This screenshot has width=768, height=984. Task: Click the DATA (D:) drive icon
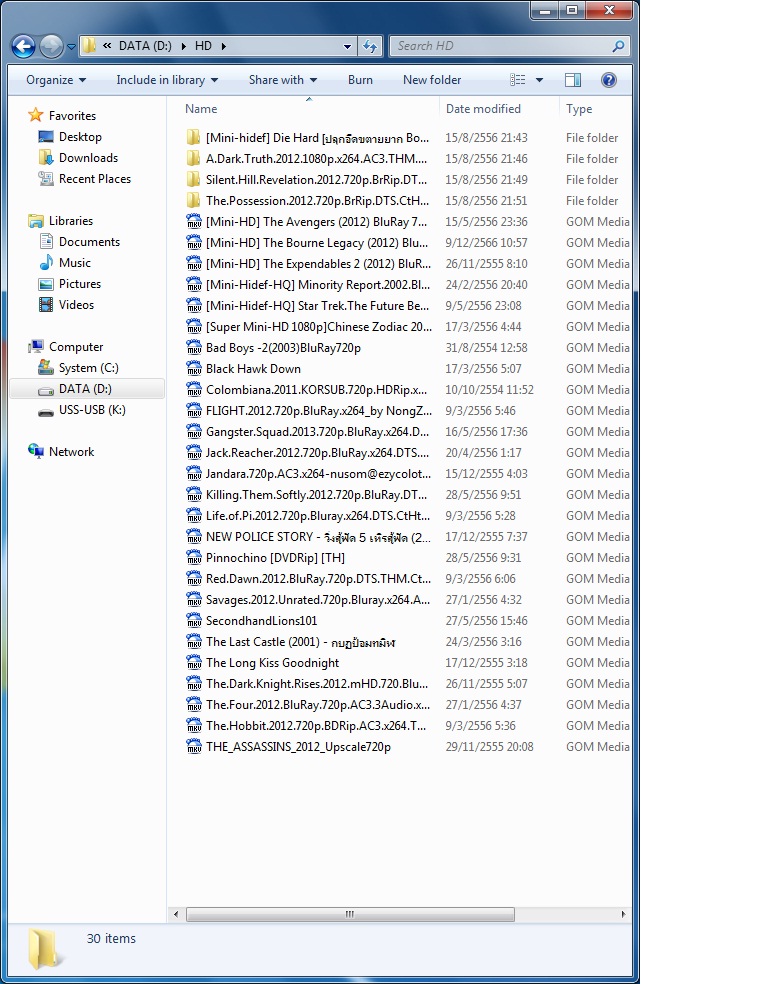coord(46,390)
